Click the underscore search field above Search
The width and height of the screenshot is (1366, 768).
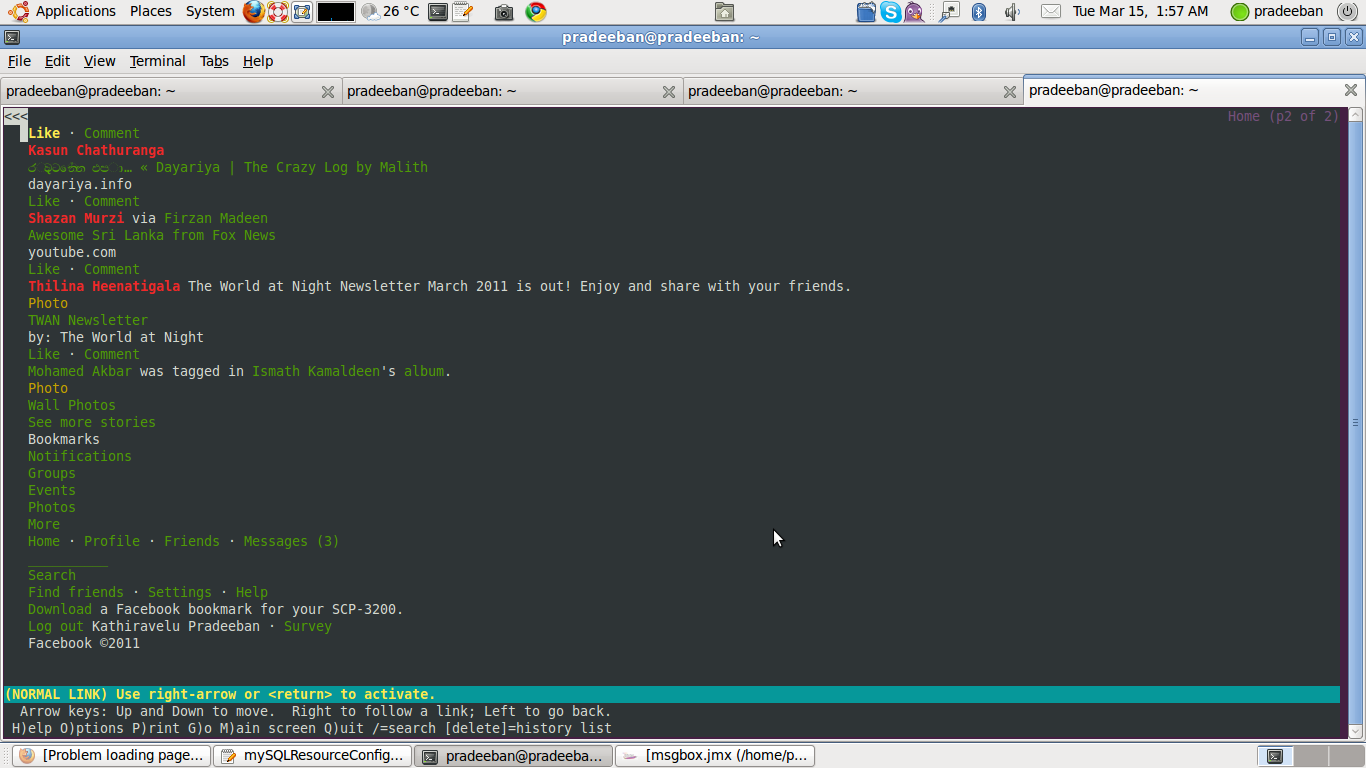pyautogui.click(x=68, y=561)
